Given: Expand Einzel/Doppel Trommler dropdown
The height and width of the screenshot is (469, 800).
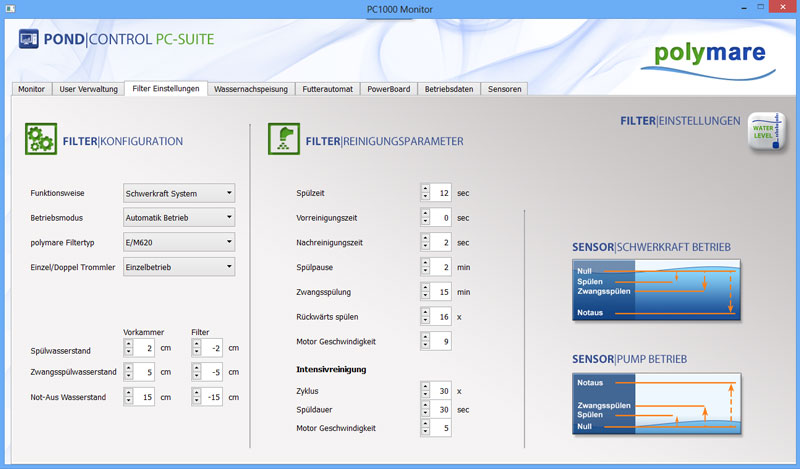Looking at the screenshot, I should click(x=179, y=266).
